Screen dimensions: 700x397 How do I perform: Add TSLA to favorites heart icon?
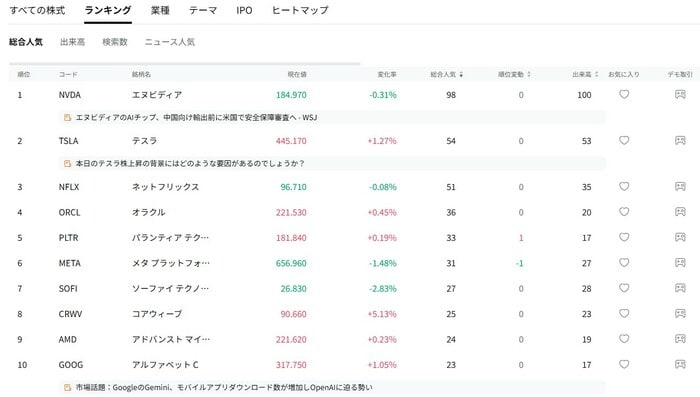[x=624, y=140]
